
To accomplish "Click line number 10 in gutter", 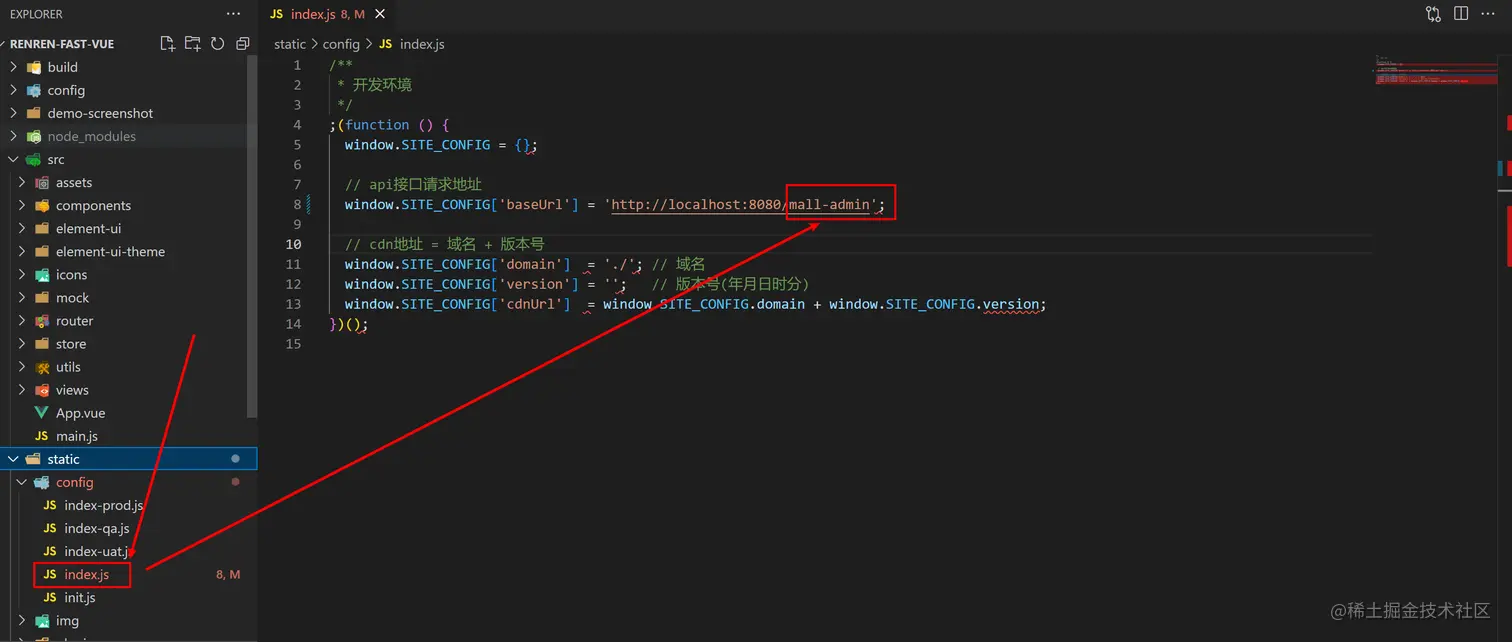I will tap(292, 244).
